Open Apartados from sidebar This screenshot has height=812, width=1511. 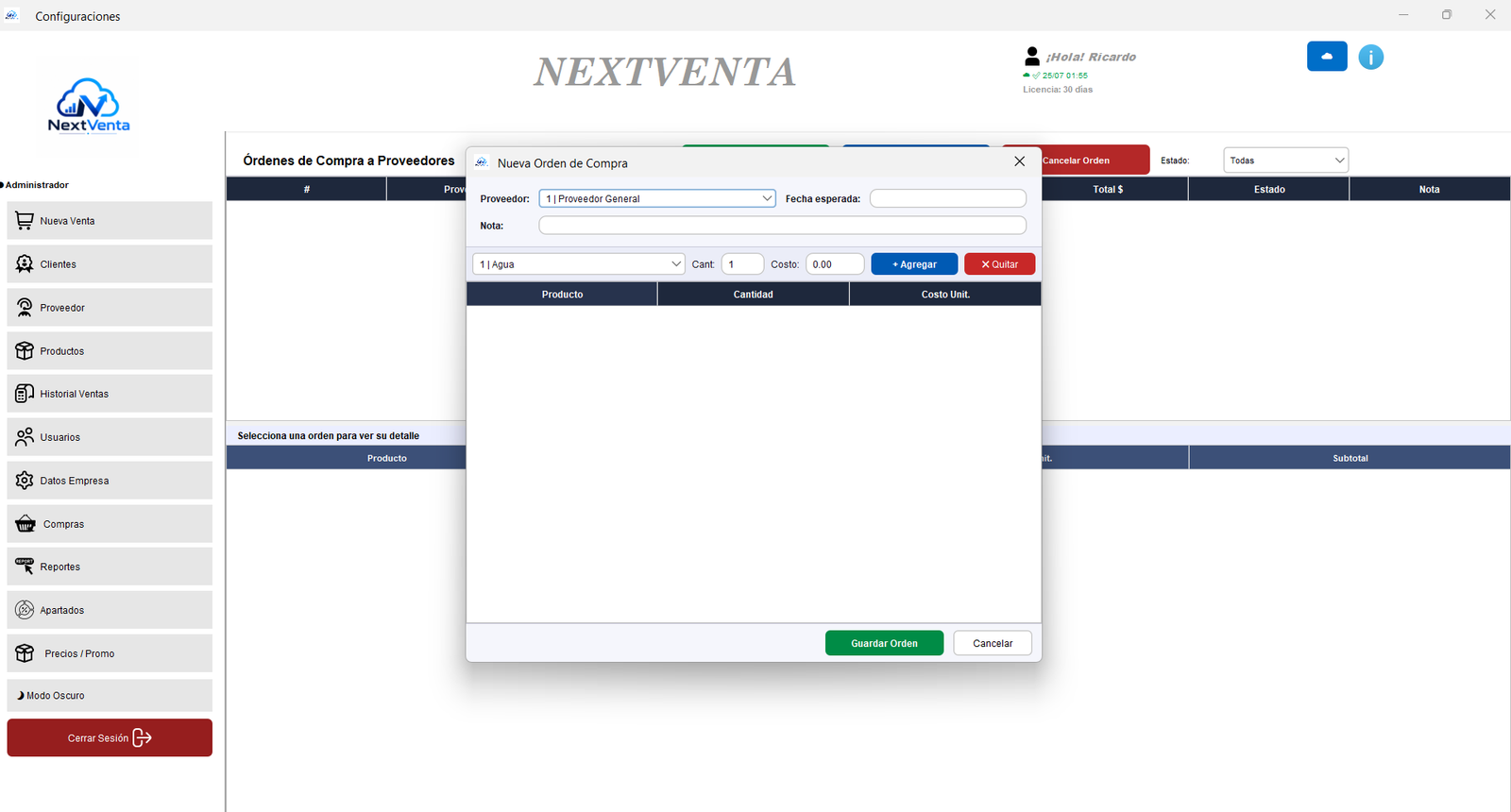click(x=110, y=610)
